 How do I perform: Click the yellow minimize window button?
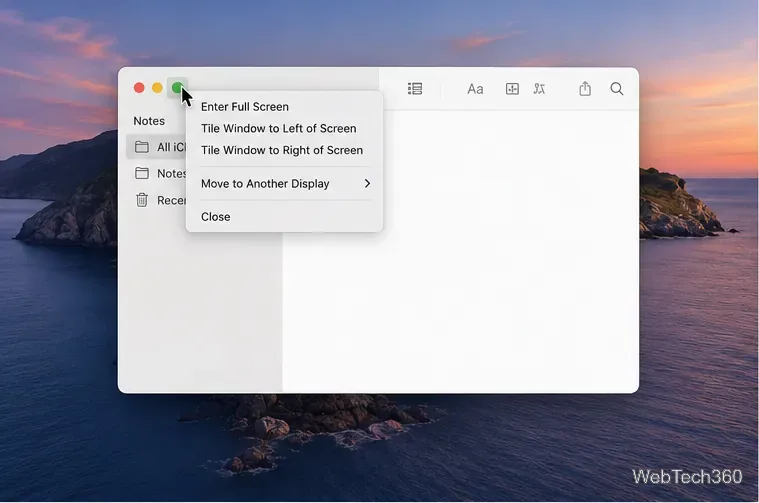click(157, 88)
